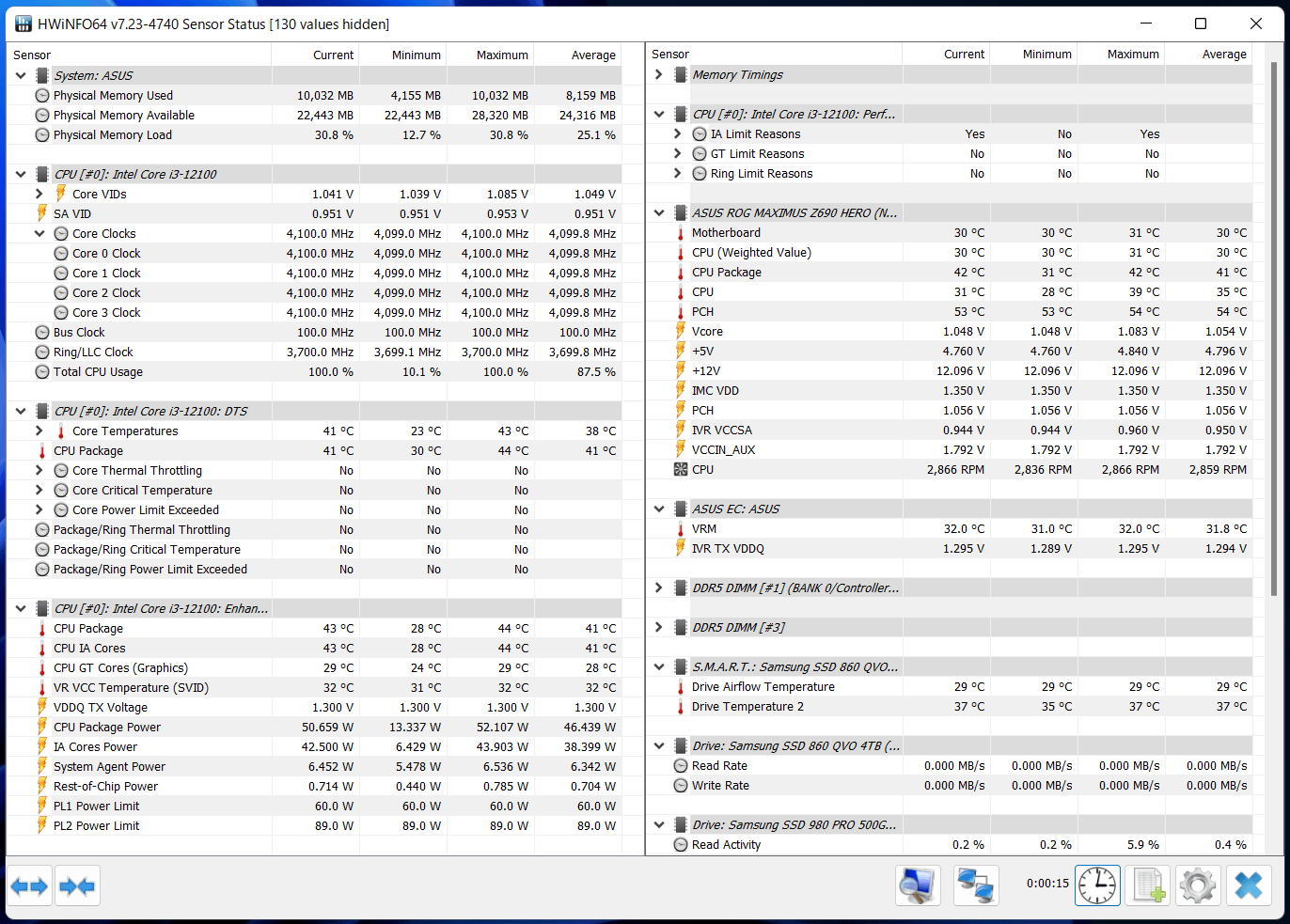1290x924 pixels.
Task: Expand the Core VIDs row
Action: click(x=39, y=194)
